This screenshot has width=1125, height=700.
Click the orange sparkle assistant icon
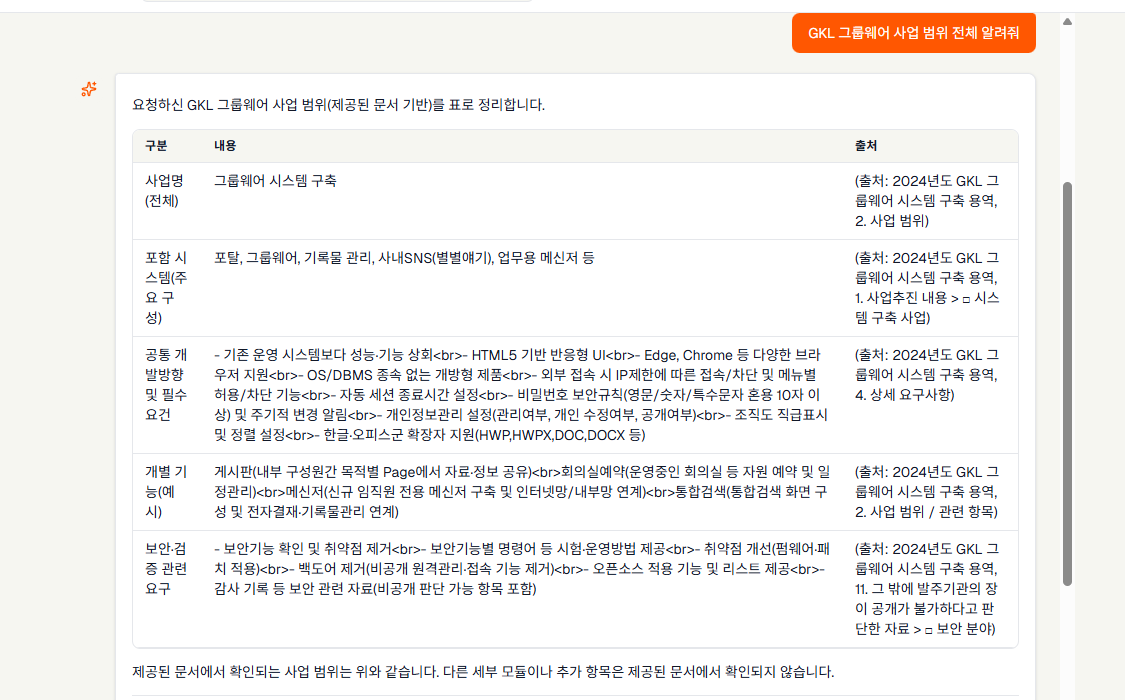click(x=89, y=89)
